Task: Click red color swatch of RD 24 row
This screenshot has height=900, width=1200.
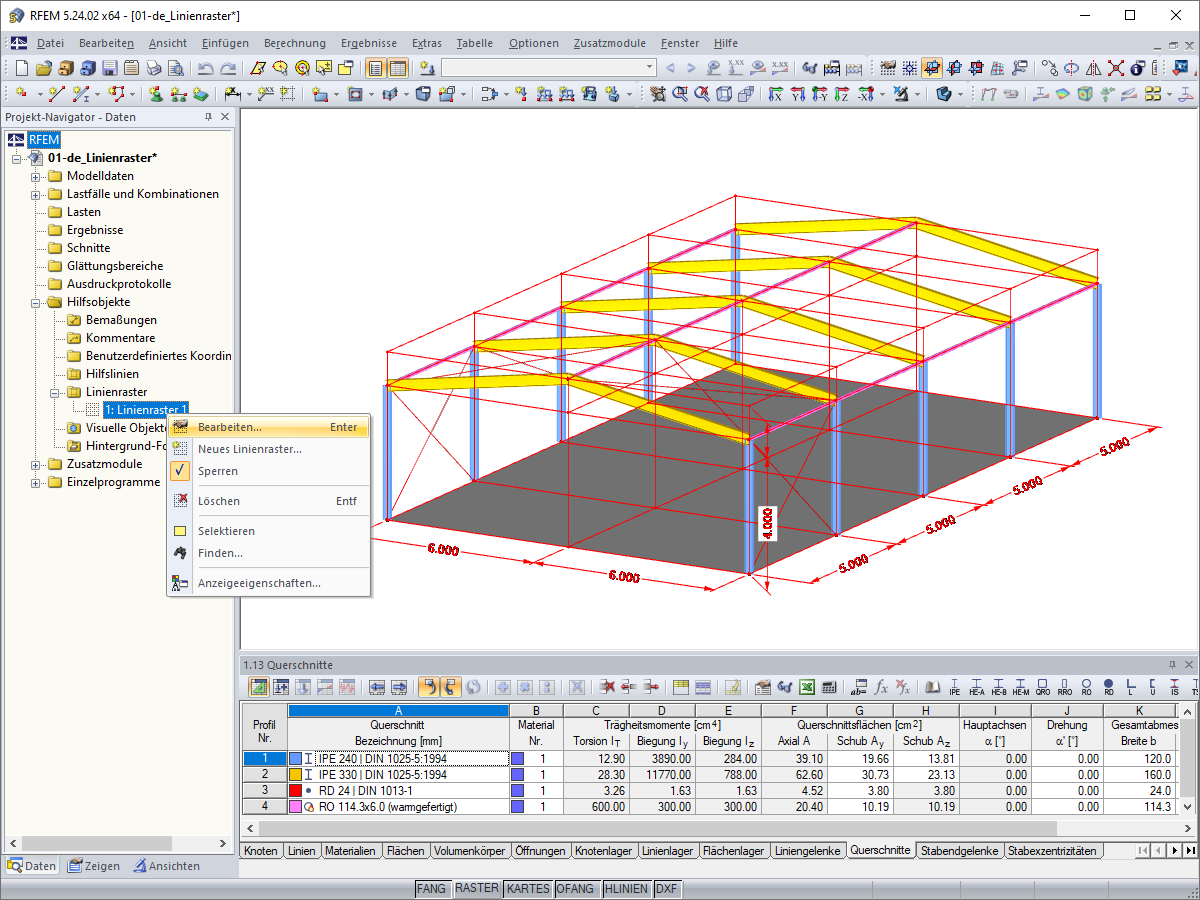Action: coord(295,790)
